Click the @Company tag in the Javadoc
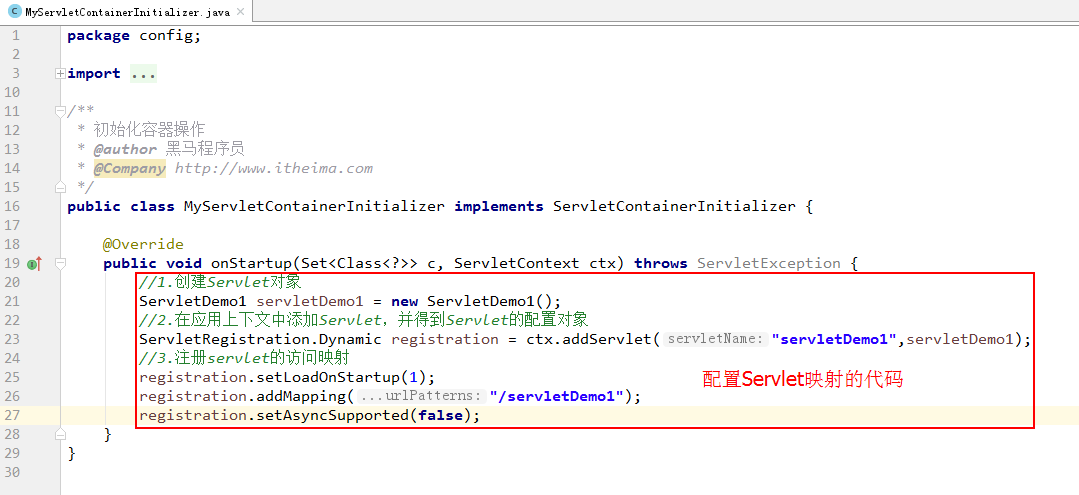 pos(130,169)
